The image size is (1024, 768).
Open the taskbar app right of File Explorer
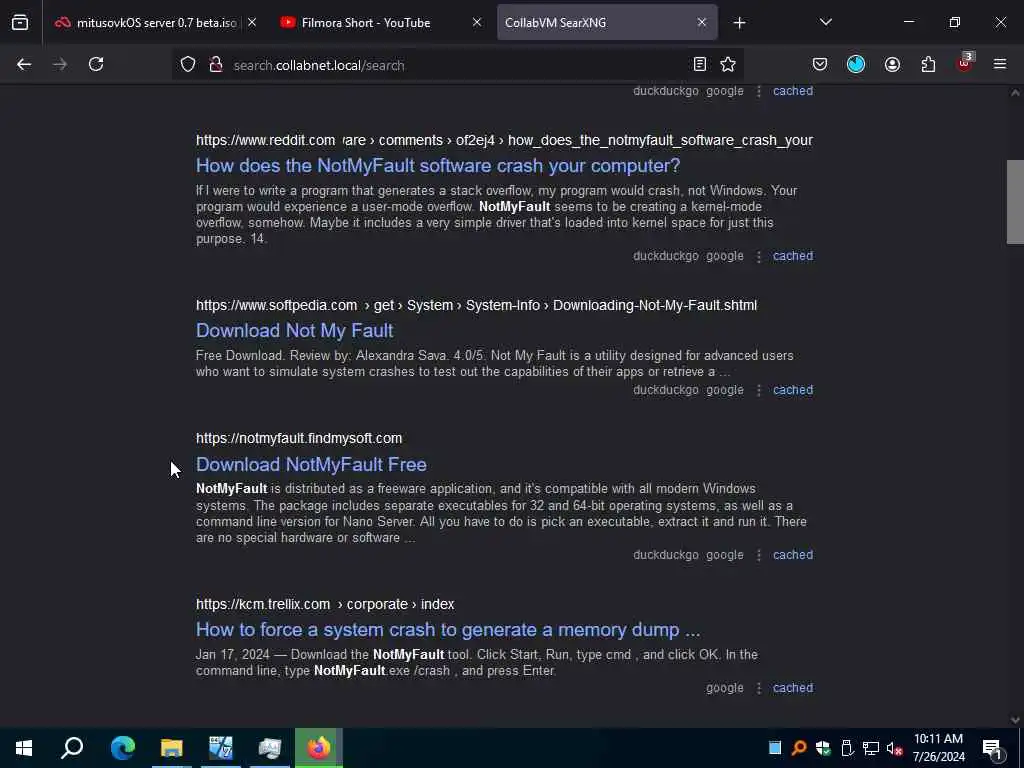coord(221,748)
